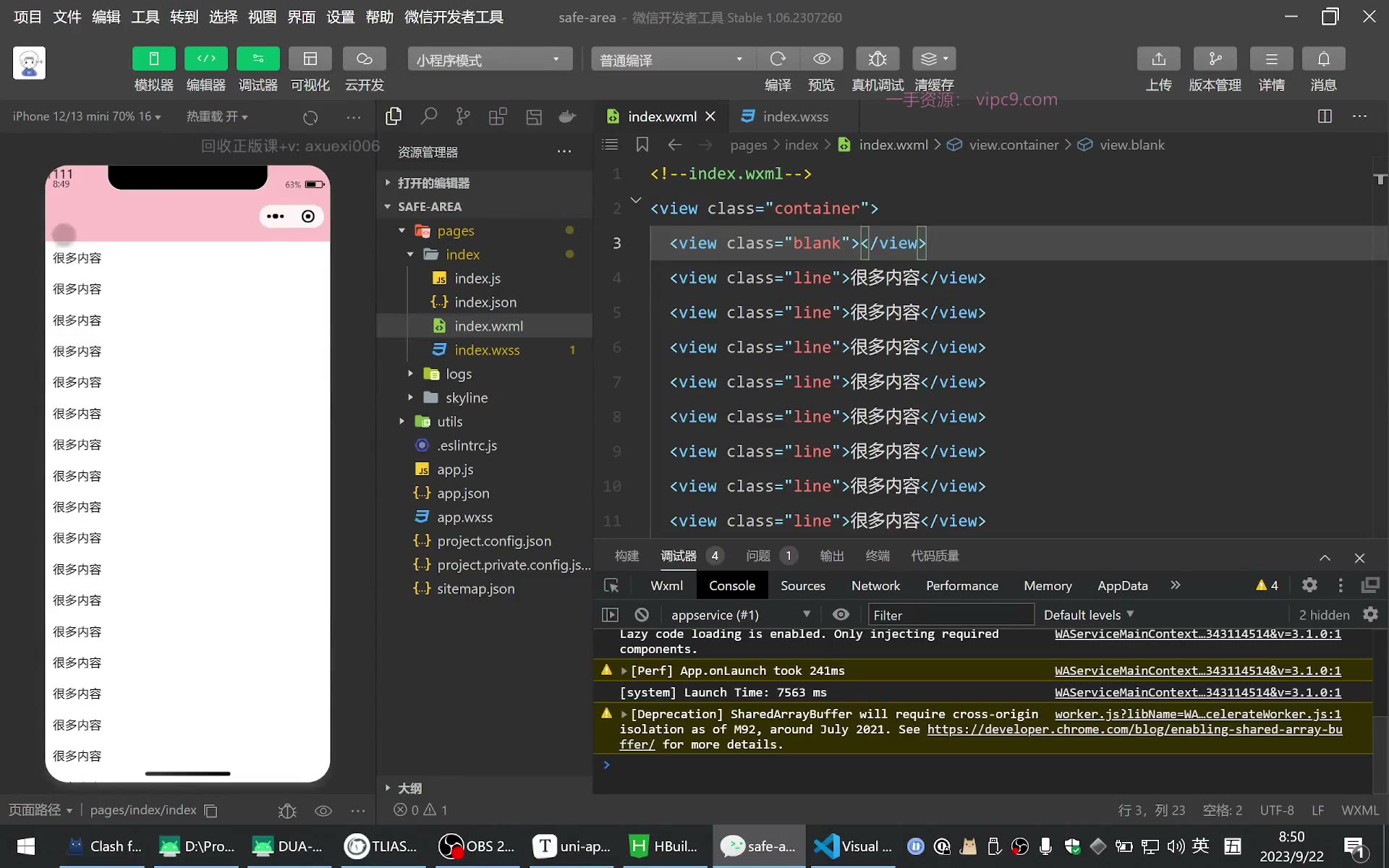Switch to the Network devtools tab

tap(875, 586)
